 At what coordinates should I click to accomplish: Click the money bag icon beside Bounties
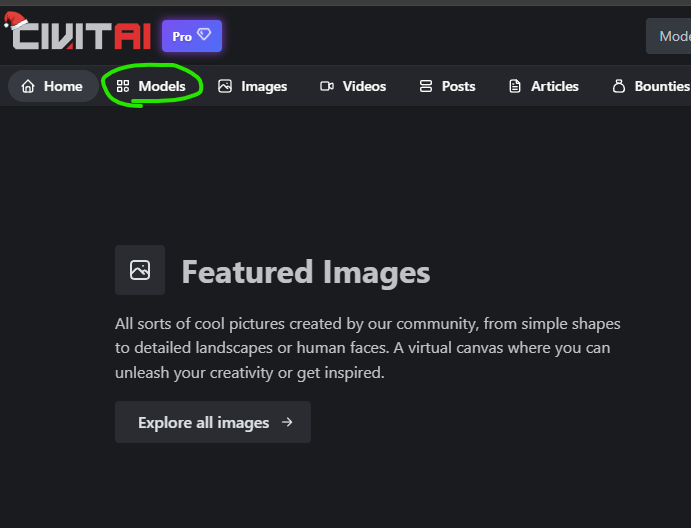(618, 86)
